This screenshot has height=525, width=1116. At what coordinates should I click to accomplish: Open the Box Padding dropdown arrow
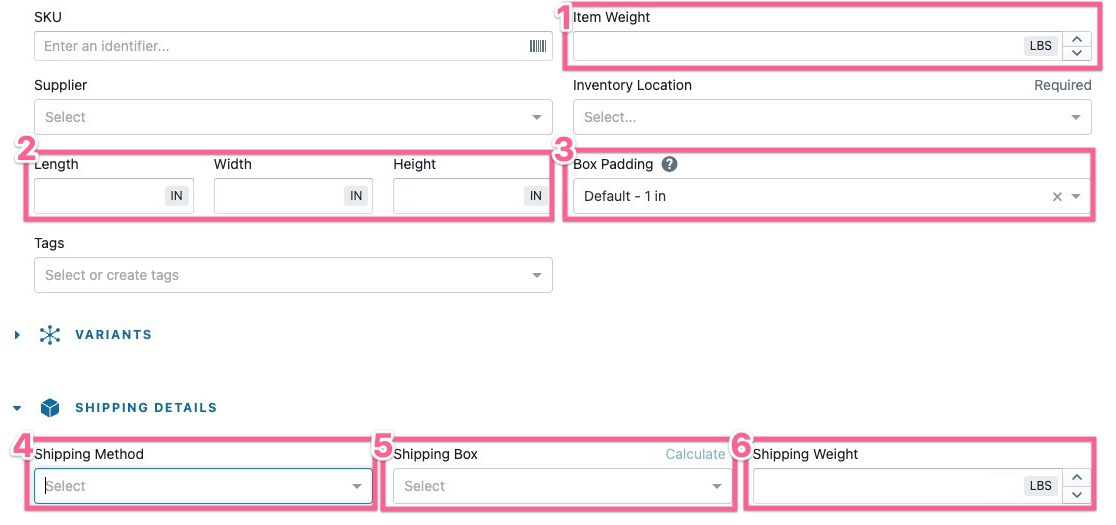1077,197
